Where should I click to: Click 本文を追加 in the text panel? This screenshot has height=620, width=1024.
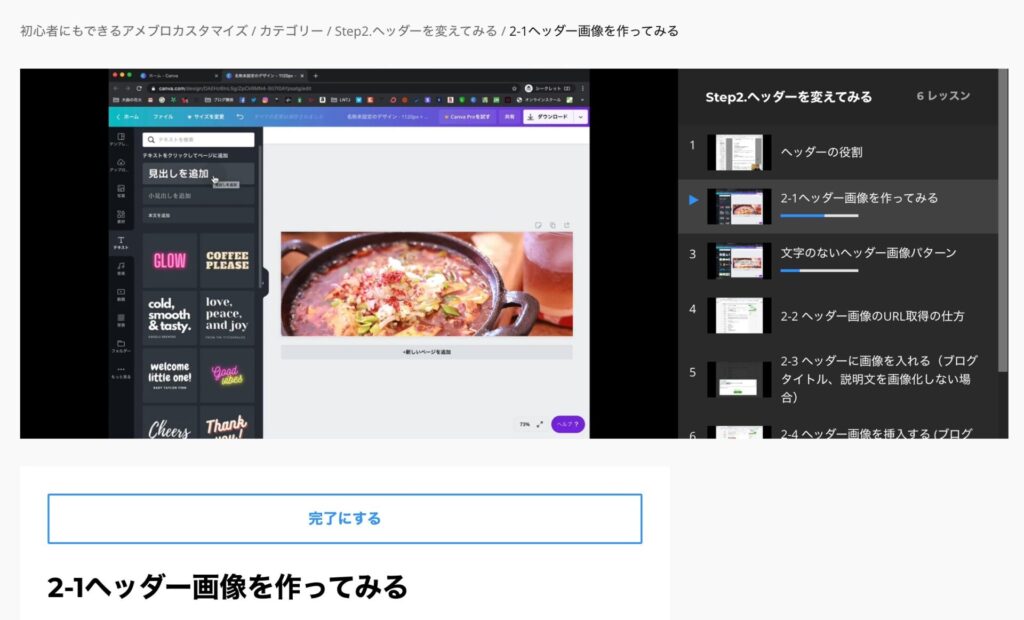[199, 216]
